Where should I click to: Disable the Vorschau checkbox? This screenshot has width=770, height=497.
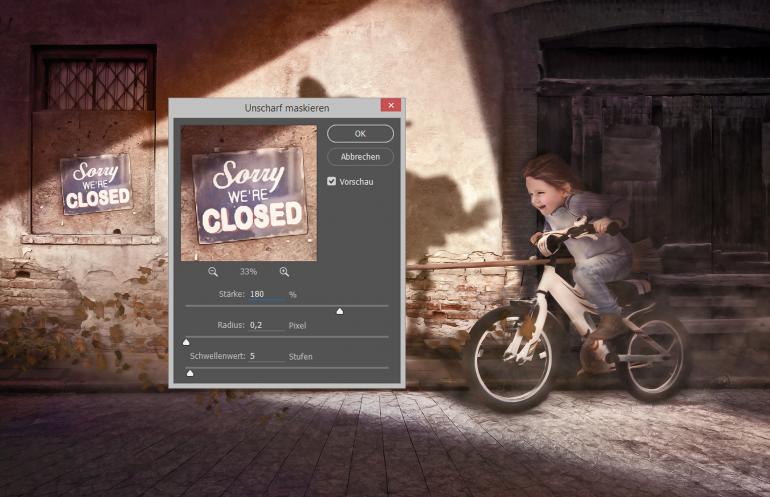point(331,181)
